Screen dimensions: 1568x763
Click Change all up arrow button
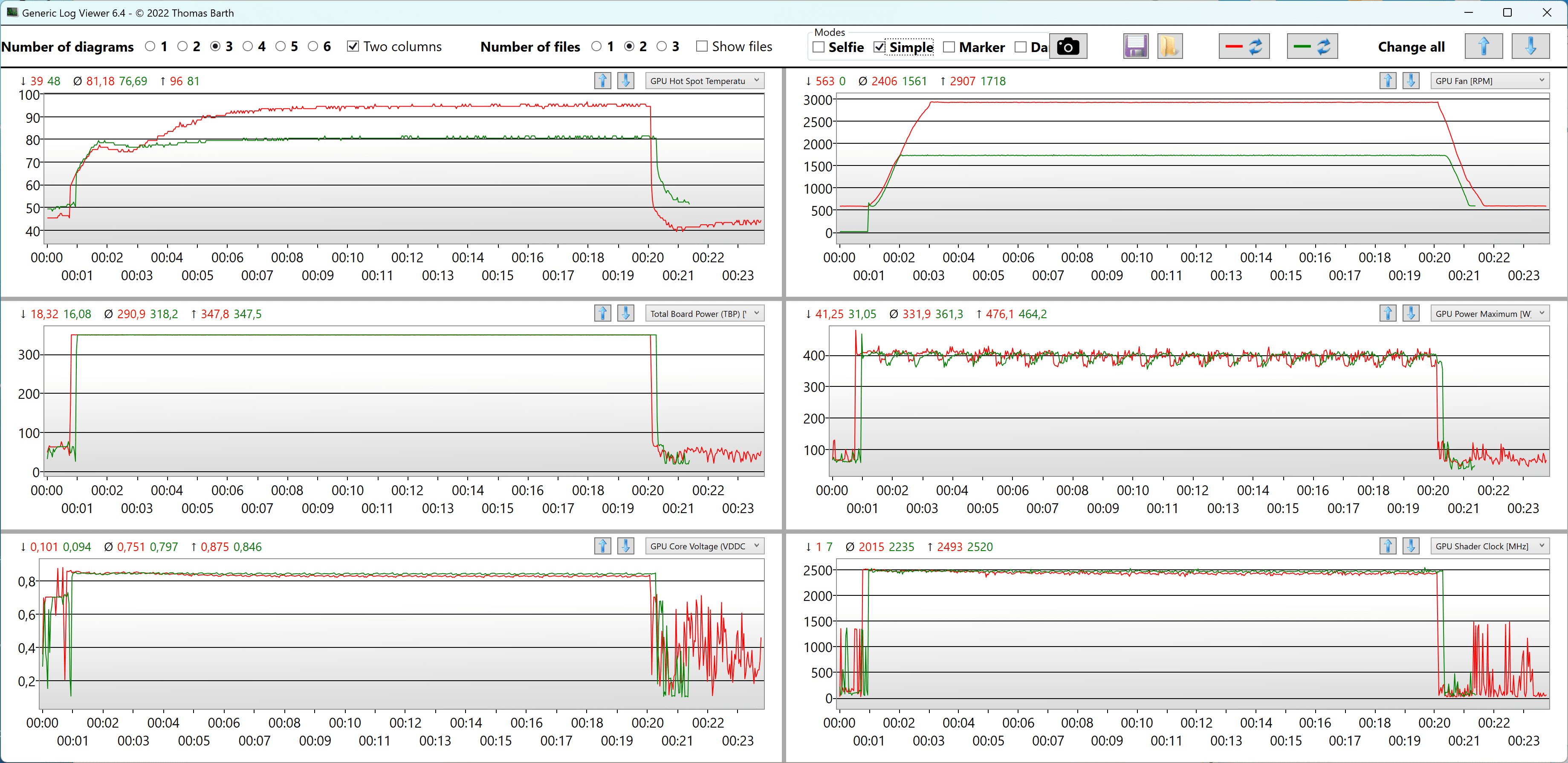point(1484,47)
